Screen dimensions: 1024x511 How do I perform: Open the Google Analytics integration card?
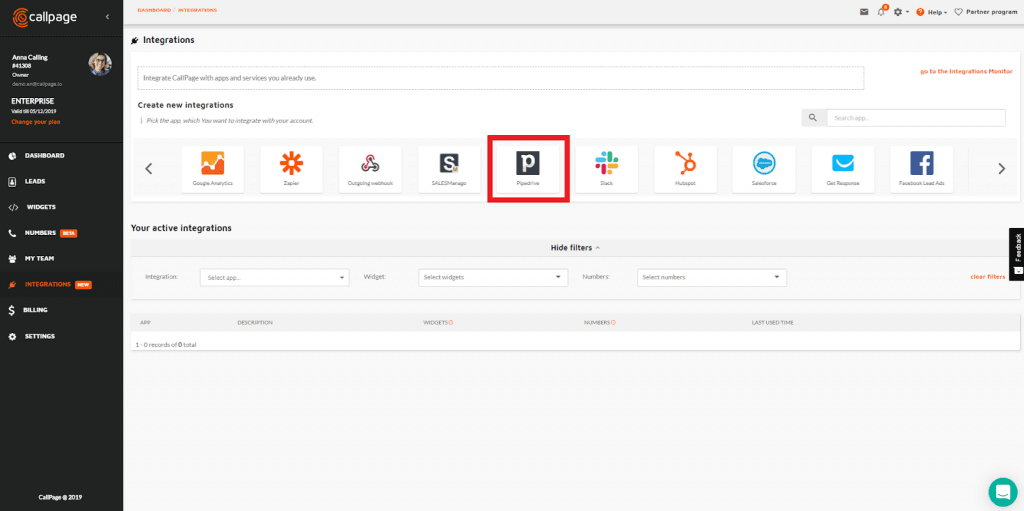pos(213,169)
